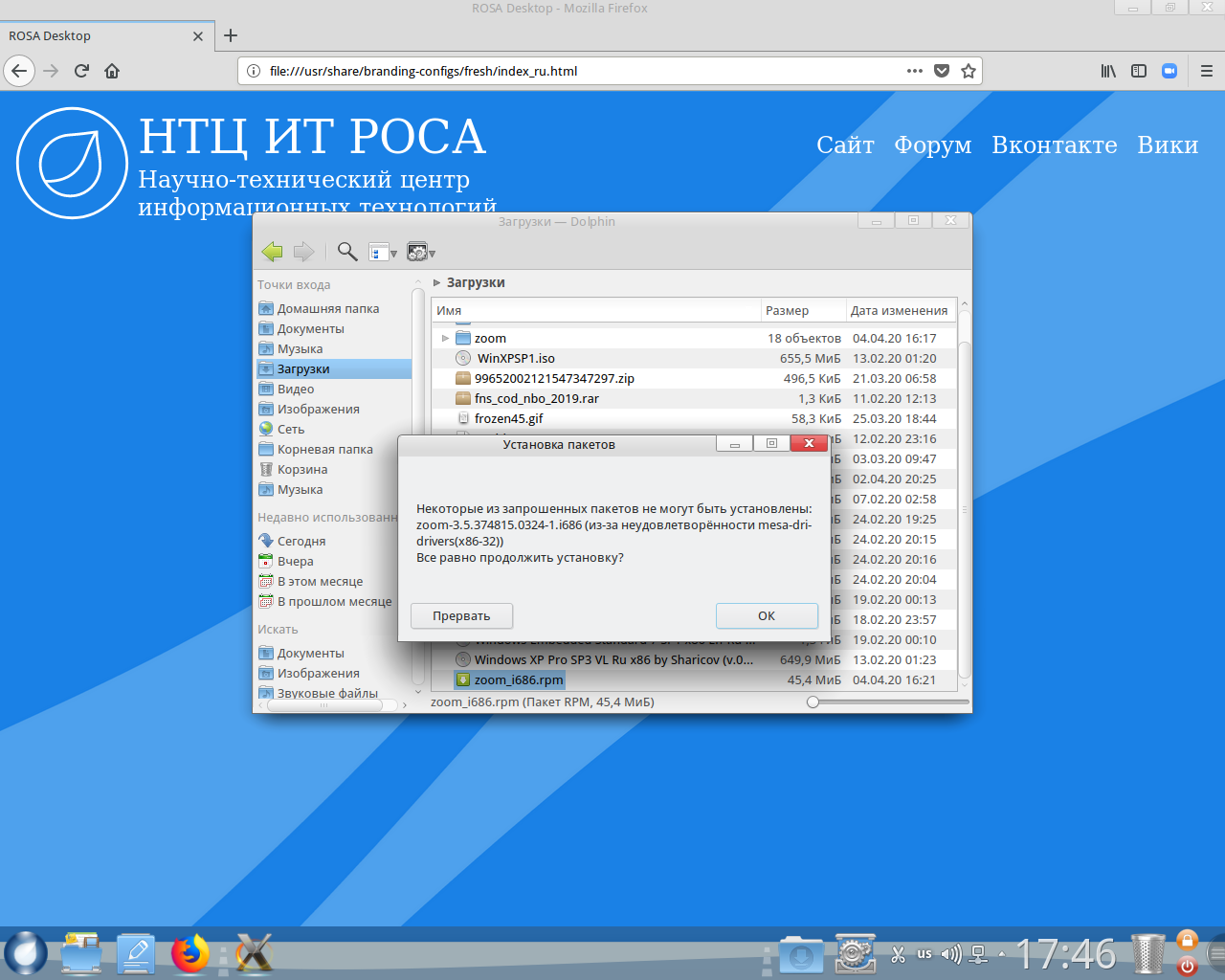Open the Firefox home page
1225x980 pixels.
pyautogui.click(x=112, y=71)
